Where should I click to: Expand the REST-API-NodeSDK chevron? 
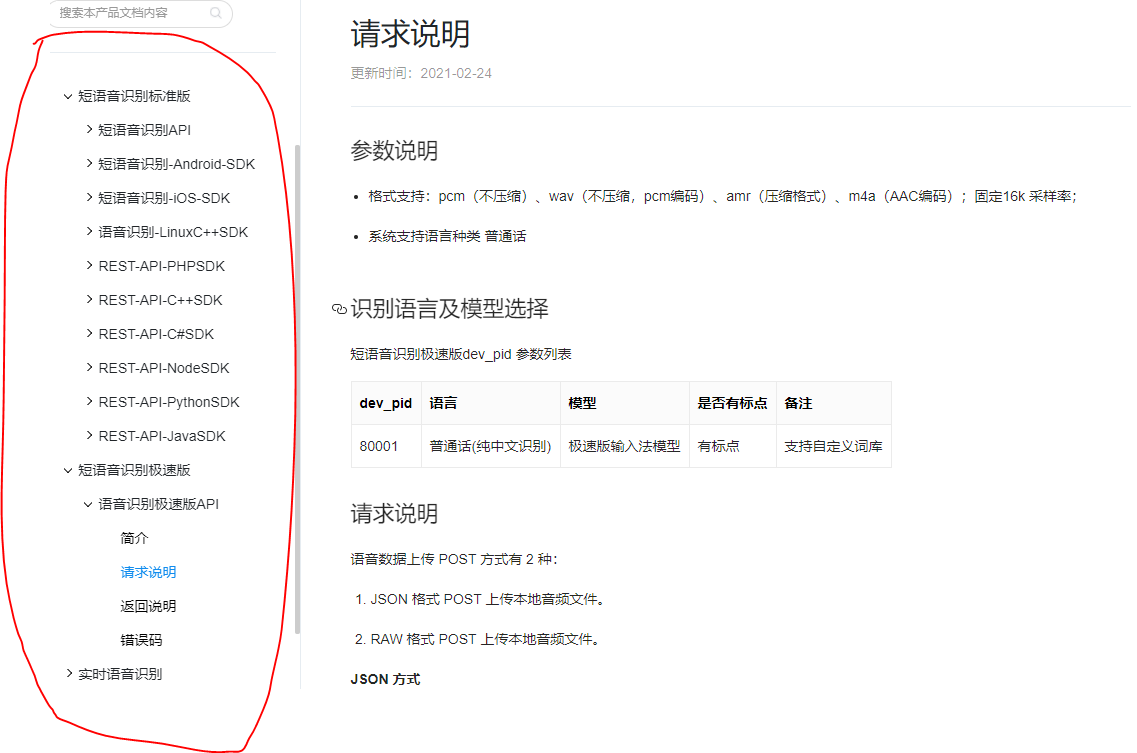click(89, 367)
